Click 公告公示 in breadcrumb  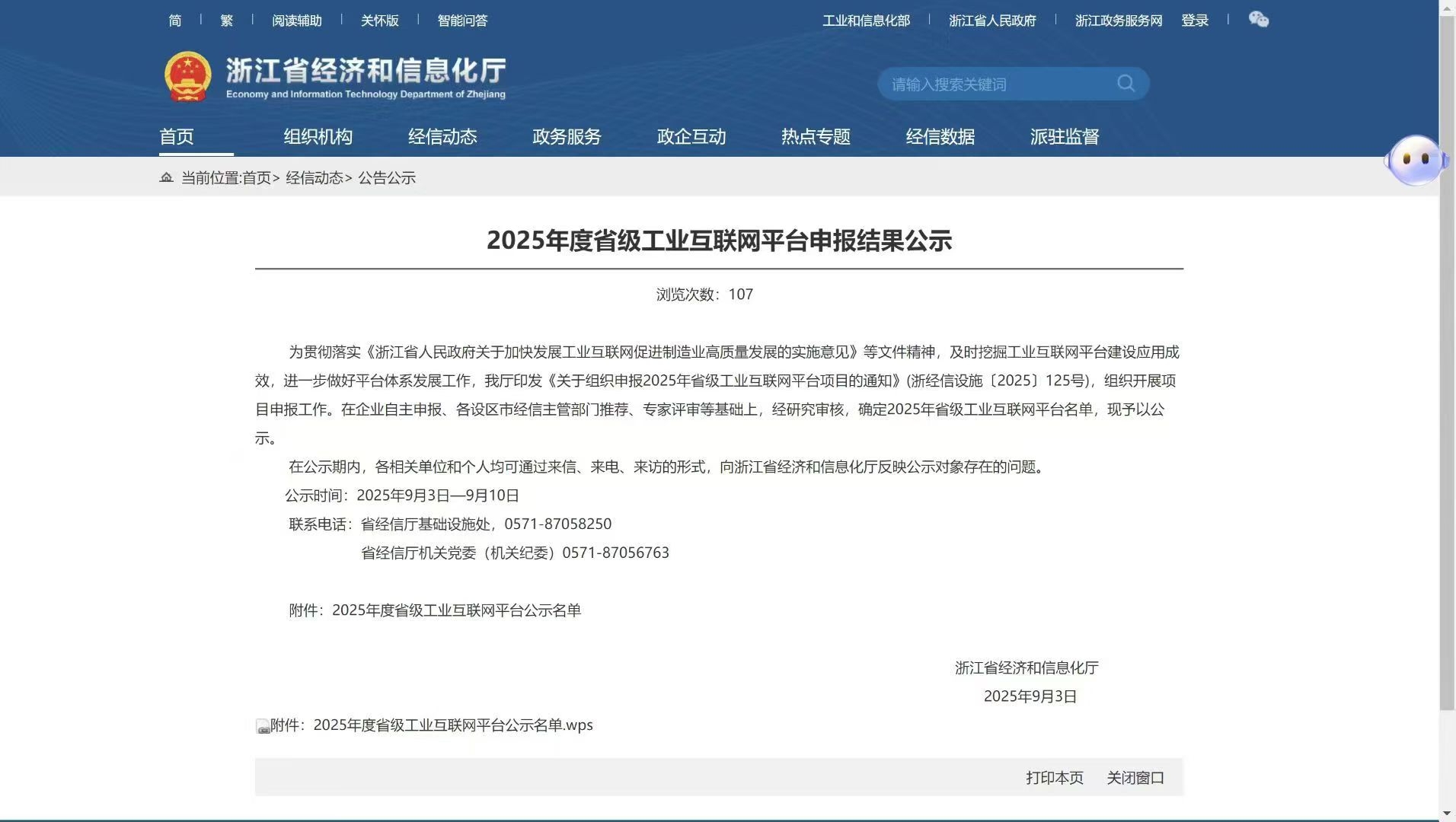[387, 177]
